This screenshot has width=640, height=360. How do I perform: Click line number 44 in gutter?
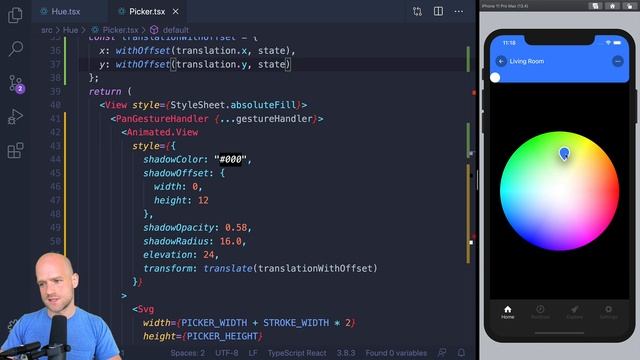(x=55, y=159)
